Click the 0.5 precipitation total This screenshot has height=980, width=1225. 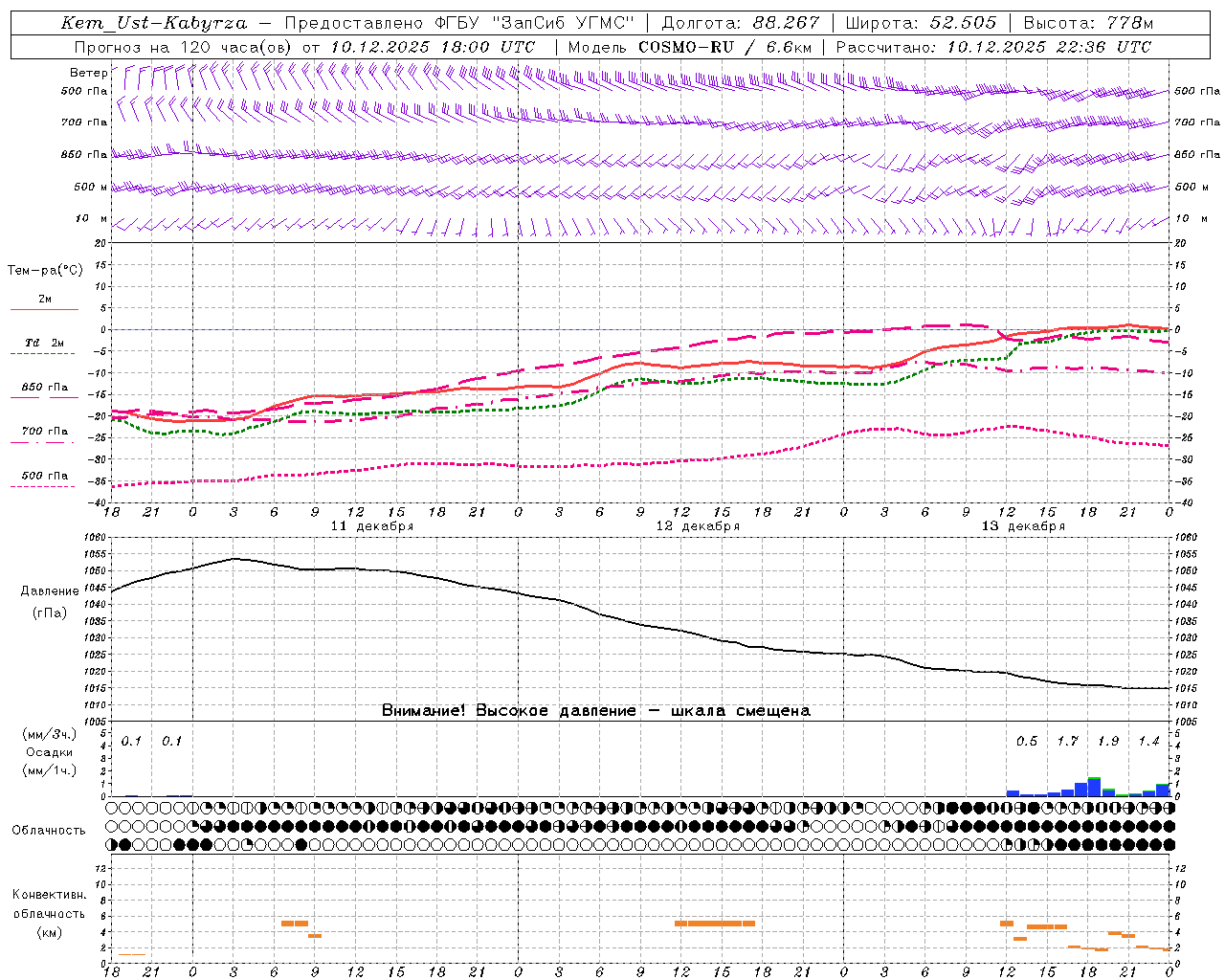tap(1027, 742)
